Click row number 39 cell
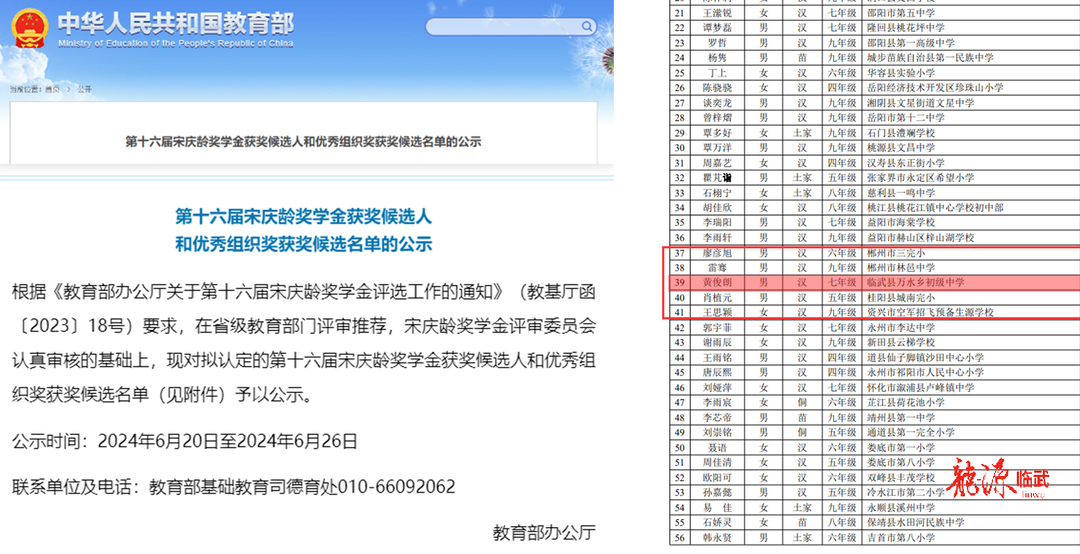 click(680, 283)
